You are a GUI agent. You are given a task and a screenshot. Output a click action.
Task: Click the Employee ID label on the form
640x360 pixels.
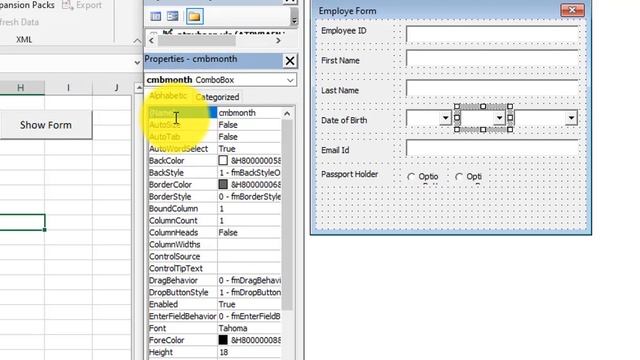[344, 31]
